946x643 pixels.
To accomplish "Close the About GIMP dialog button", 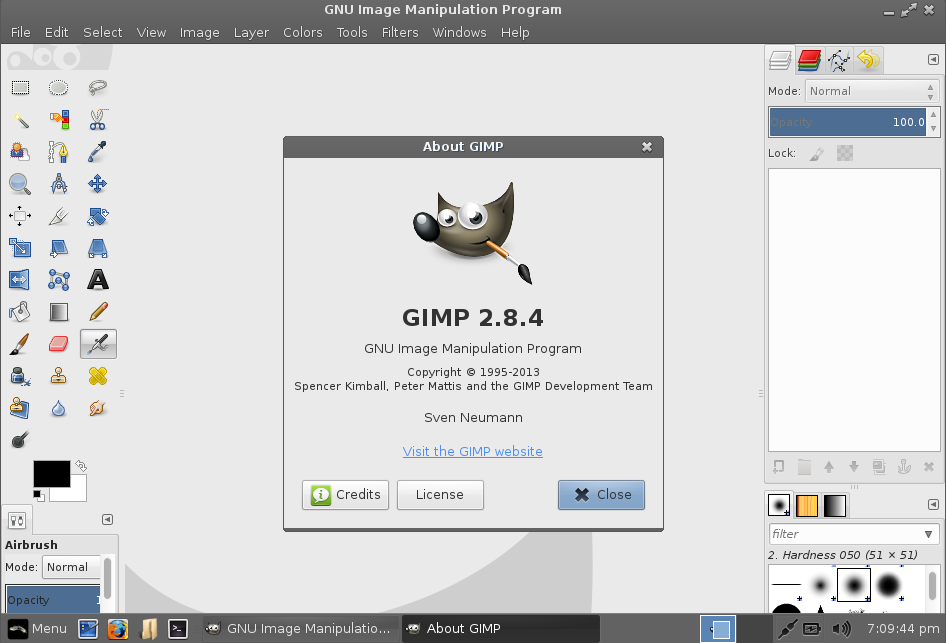I will click(602, 495).
